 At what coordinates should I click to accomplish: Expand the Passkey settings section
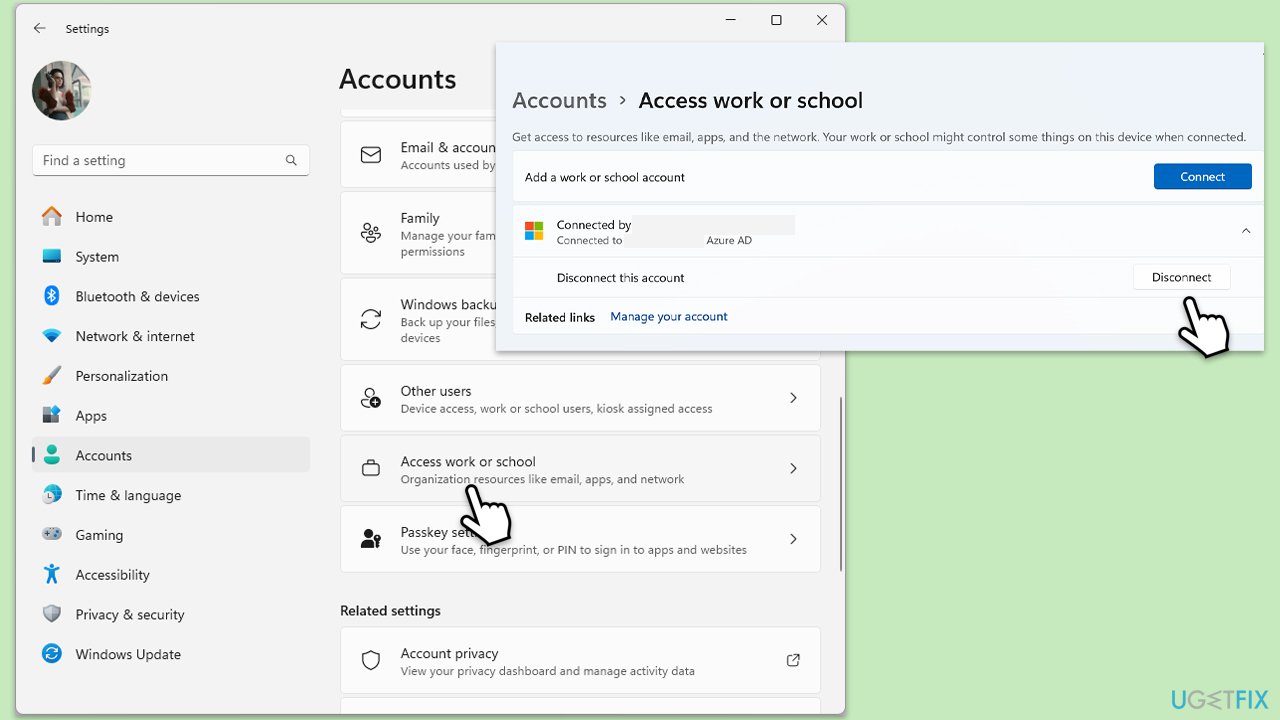793,538
